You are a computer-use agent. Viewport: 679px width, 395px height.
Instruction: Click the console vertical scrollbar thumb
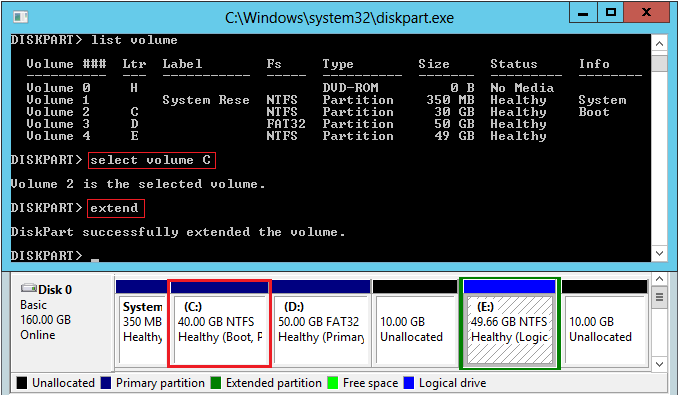[x=660, y=63]
